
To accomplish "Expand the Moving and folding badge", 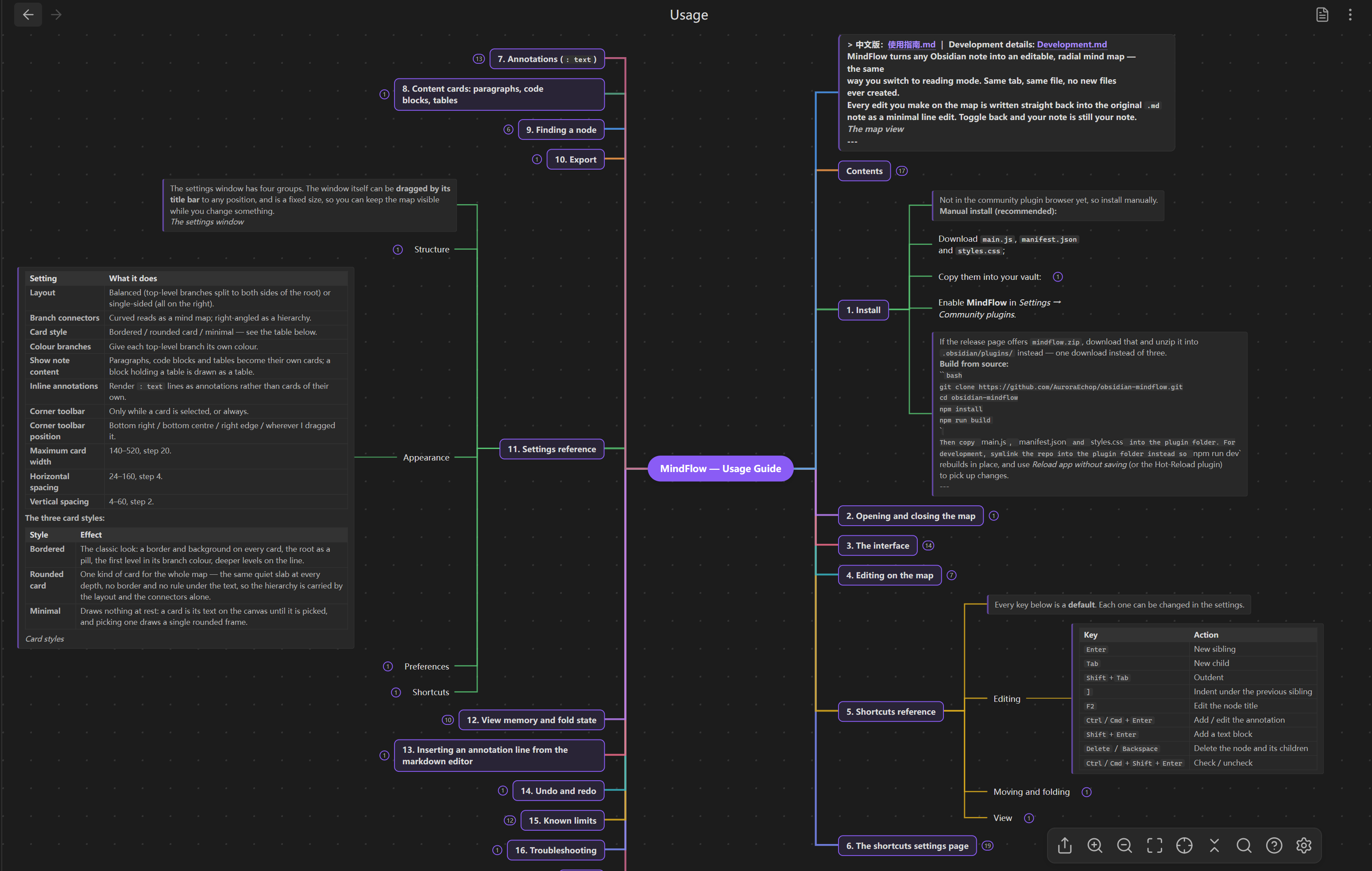I will pyautogui.click(x=1086, y=792).
